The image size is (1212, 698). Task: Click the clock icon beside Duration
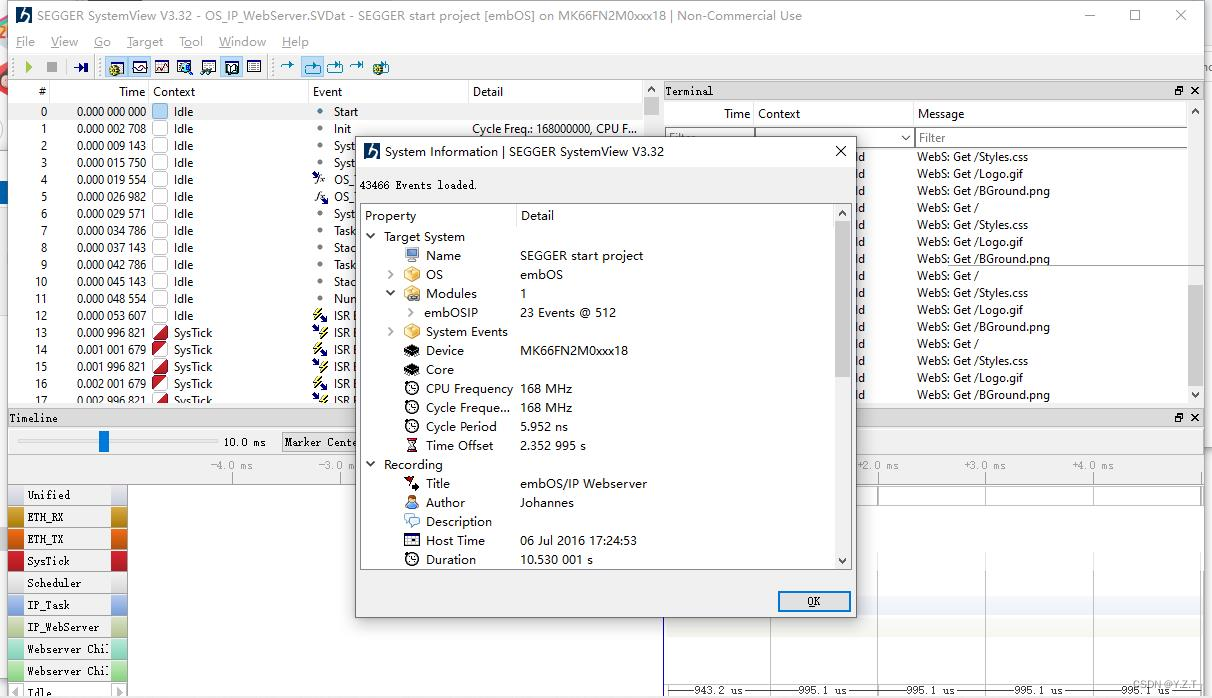pos(412,560)
